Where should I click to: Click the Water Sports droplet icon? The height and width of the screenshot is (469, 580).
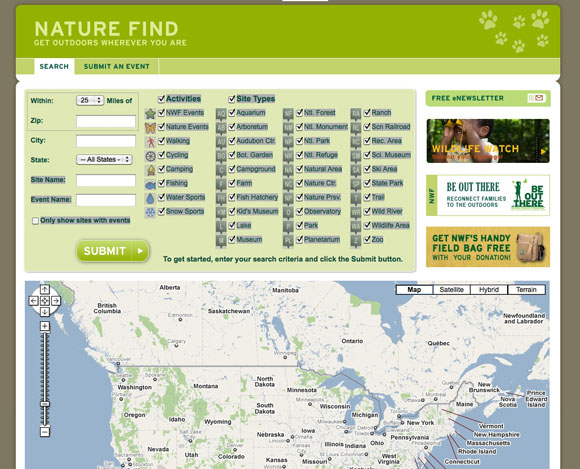pos(150,198)
